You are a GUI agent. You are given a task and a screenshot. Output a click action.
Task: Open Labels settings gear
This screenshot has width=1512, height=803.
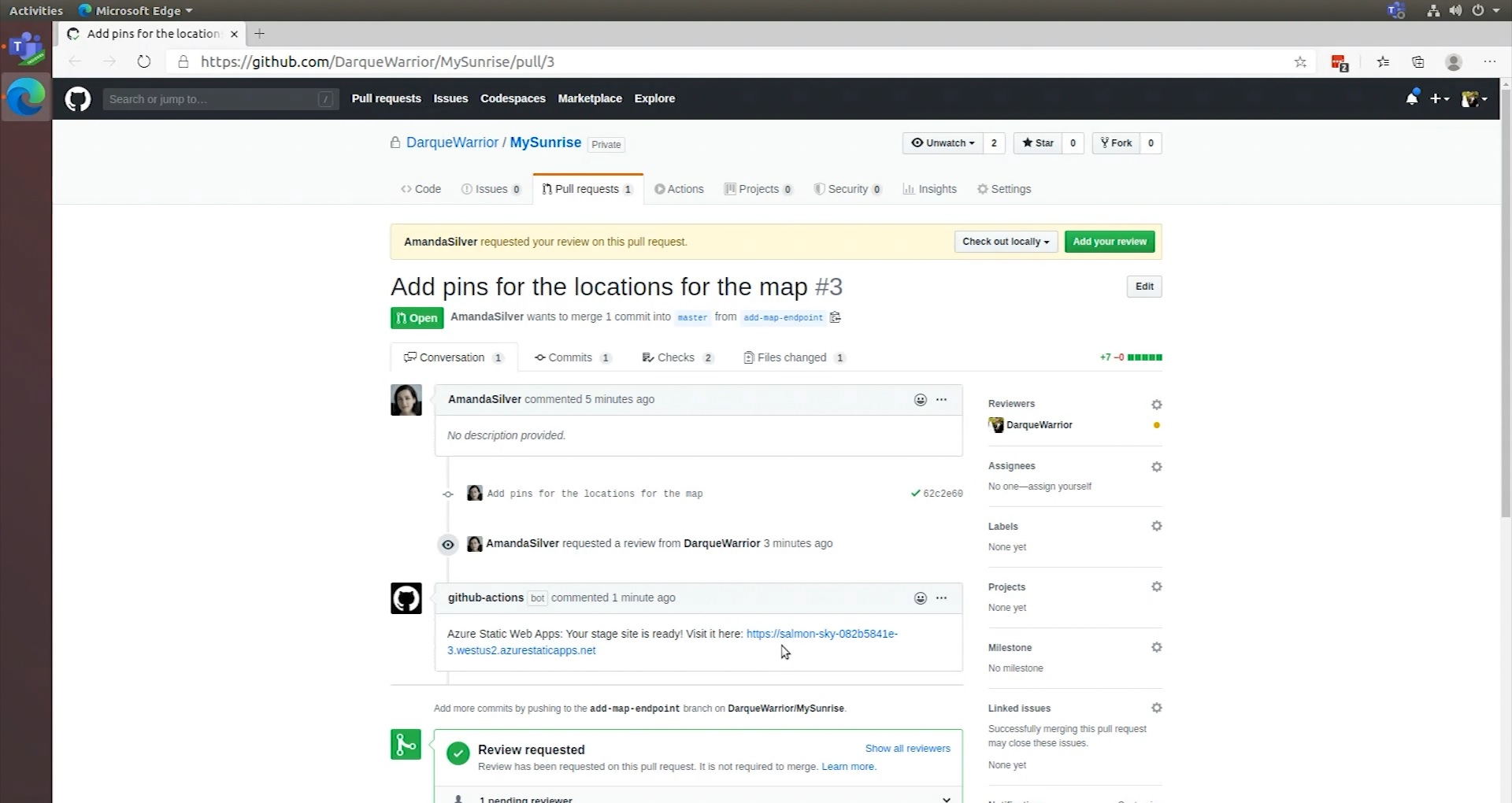1156,526
